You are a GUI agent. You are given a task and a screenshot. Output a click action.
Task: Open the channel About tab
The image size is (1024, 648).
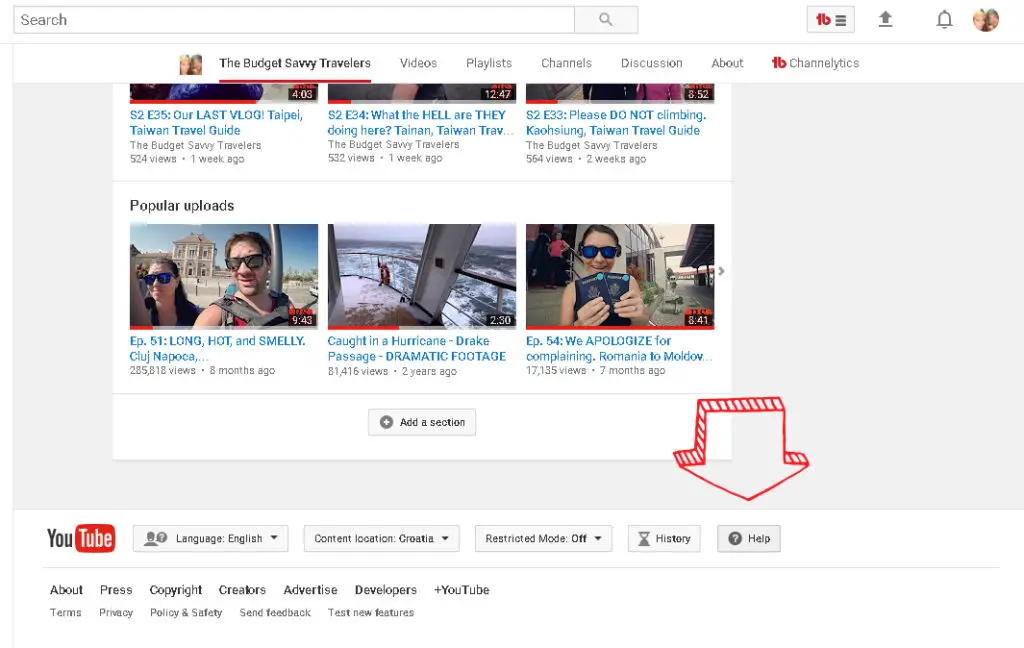(727, 63)
